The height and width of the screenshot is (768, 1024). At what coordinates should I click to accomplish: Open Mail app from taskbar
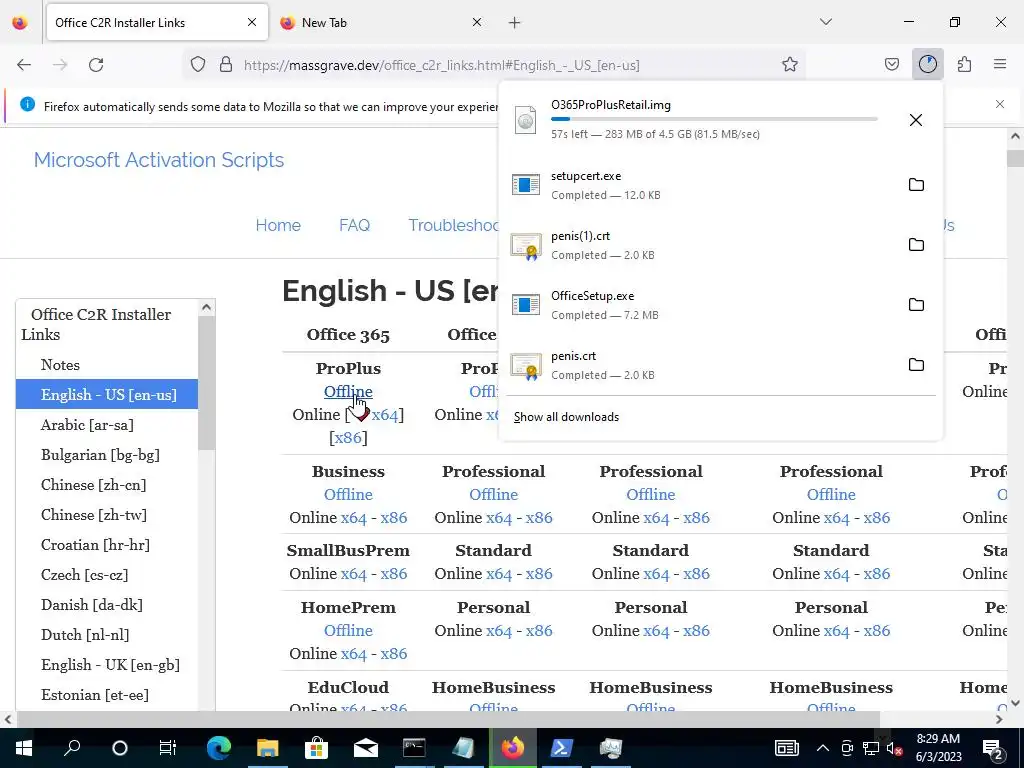[366, 748]
